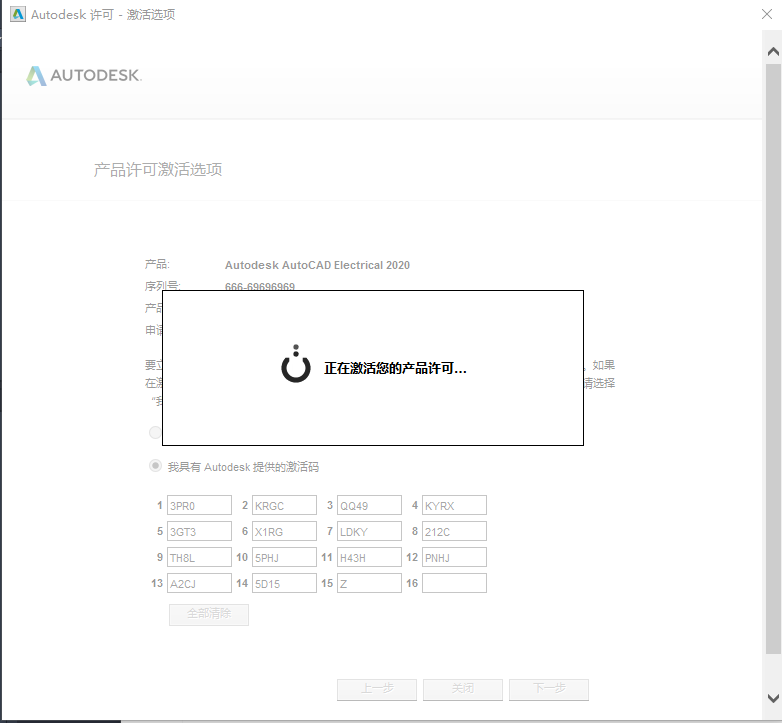Screen dimensions: 782x723
Task: Click activation code field 3 containing QQ49
Action: (x=369, y=505)
